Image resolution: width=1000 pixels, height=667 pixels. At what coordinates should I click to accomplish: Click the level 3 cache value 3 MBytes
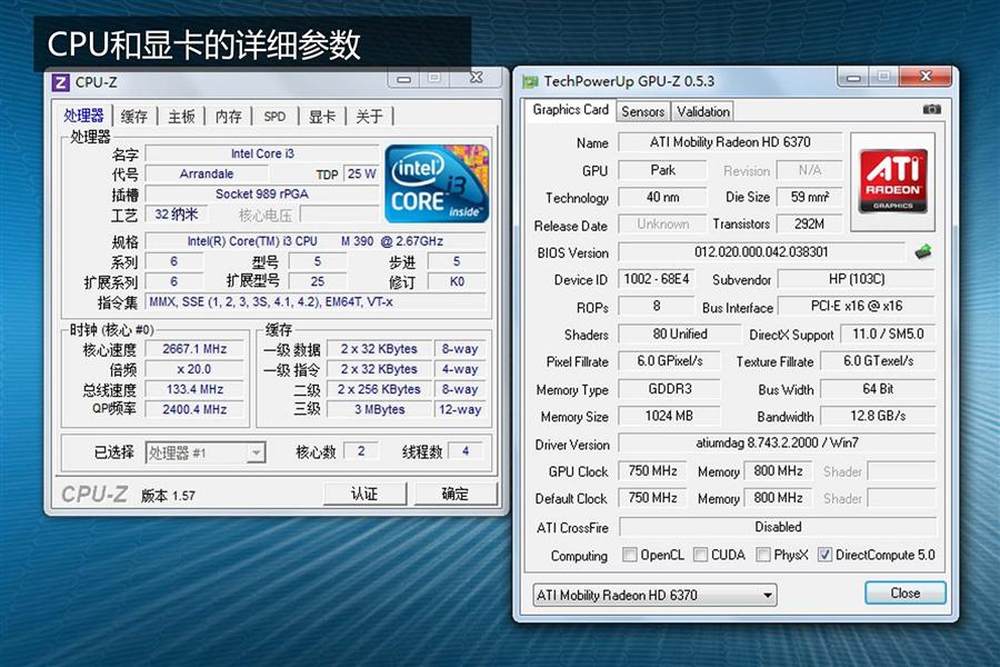pos(379,409)
